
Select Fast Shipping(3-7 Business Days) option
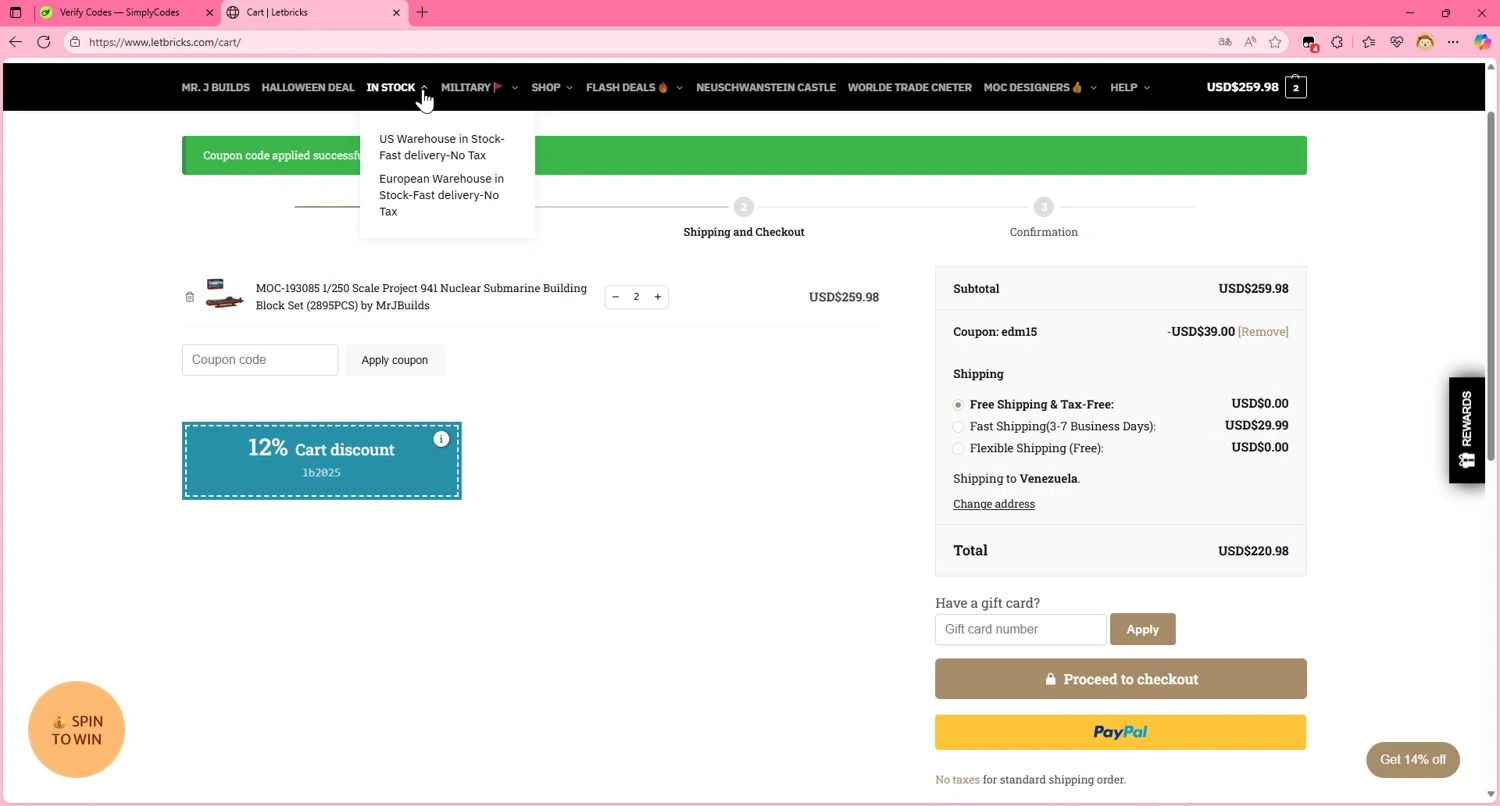[958, 427]
